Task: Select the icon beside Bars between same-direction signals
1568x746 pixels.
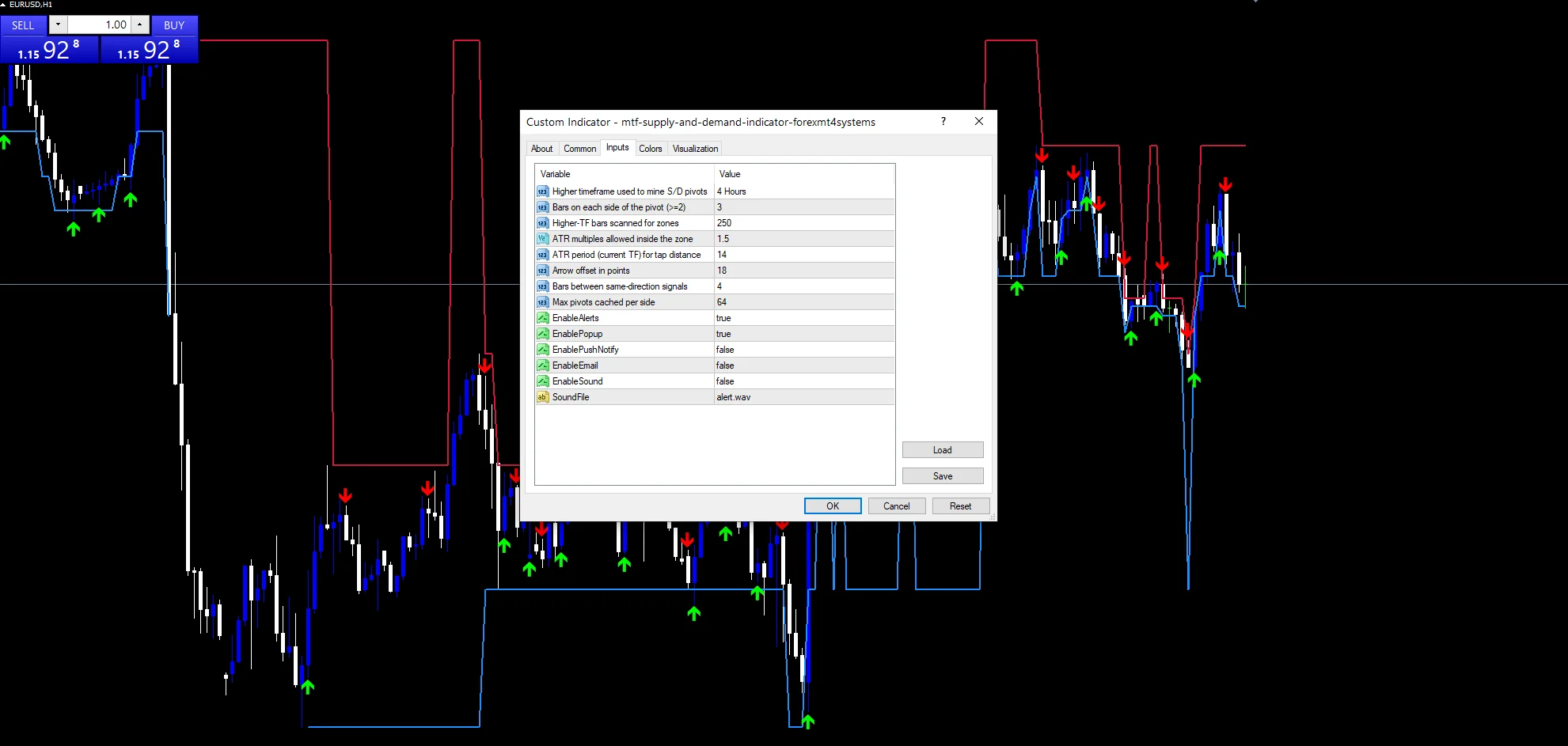Action: 543,286
